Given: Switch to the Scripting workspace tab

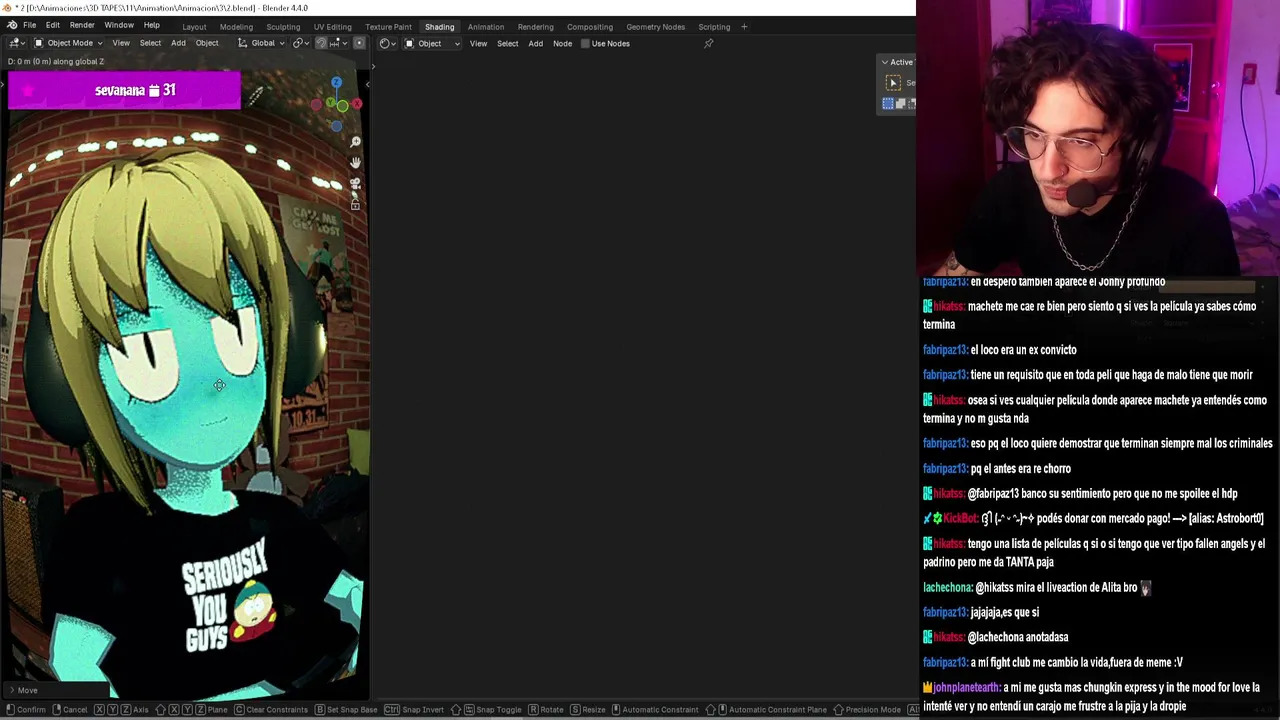Looking at the screenshot, I should [x=714, y=27].
